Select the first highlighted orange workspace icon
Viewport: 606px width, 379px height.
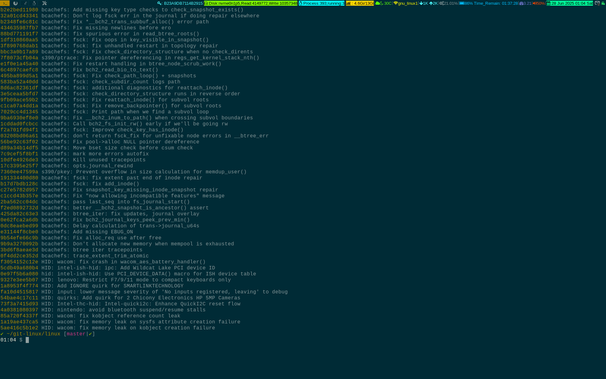tap(5, 3)
